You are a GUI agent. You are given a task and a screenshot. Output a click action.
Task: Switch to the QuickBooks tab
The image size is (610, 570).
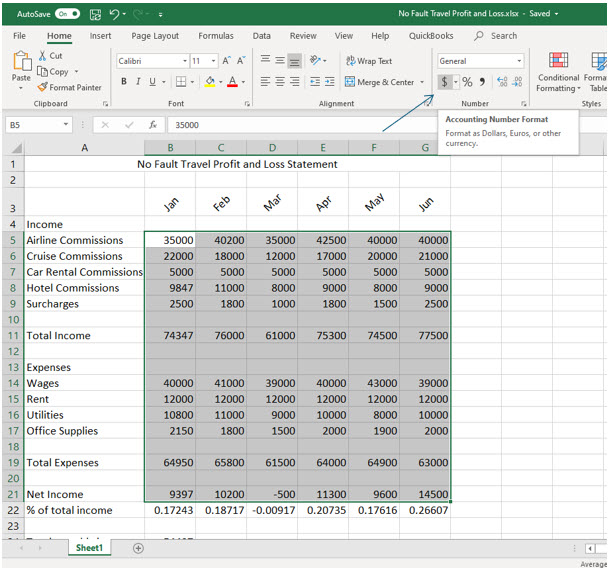click(x=431, y=36)
